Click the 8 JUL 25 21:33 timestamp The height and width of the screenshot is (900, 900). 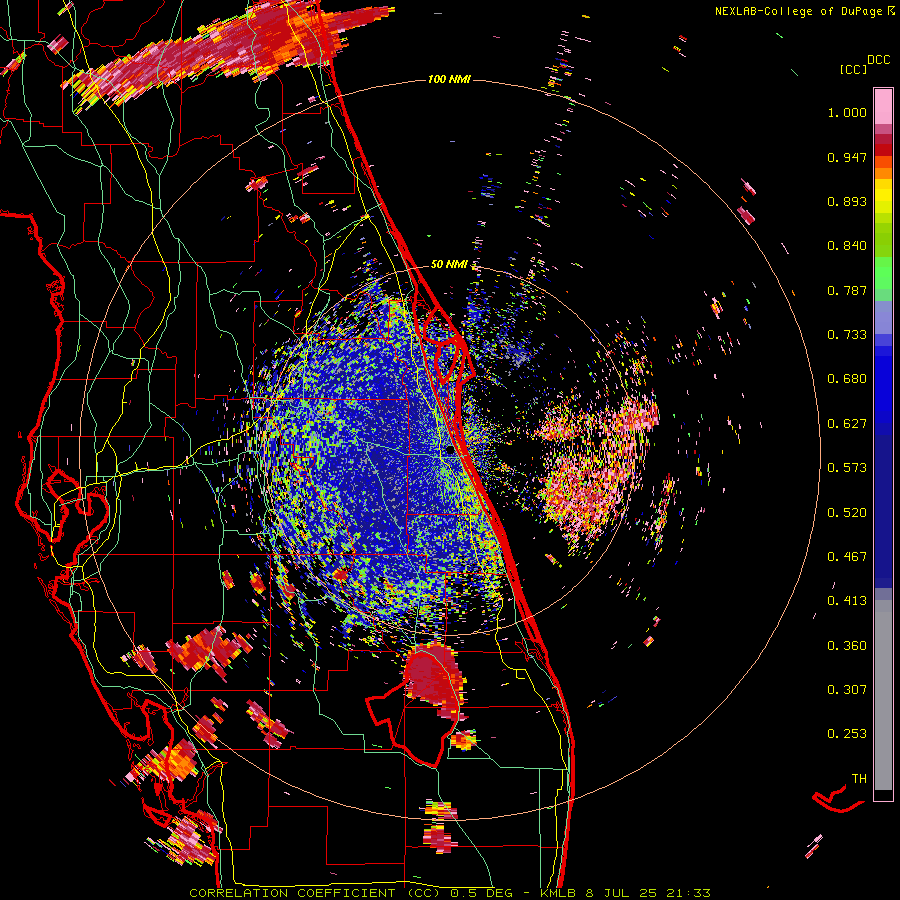tap(648, 893)
